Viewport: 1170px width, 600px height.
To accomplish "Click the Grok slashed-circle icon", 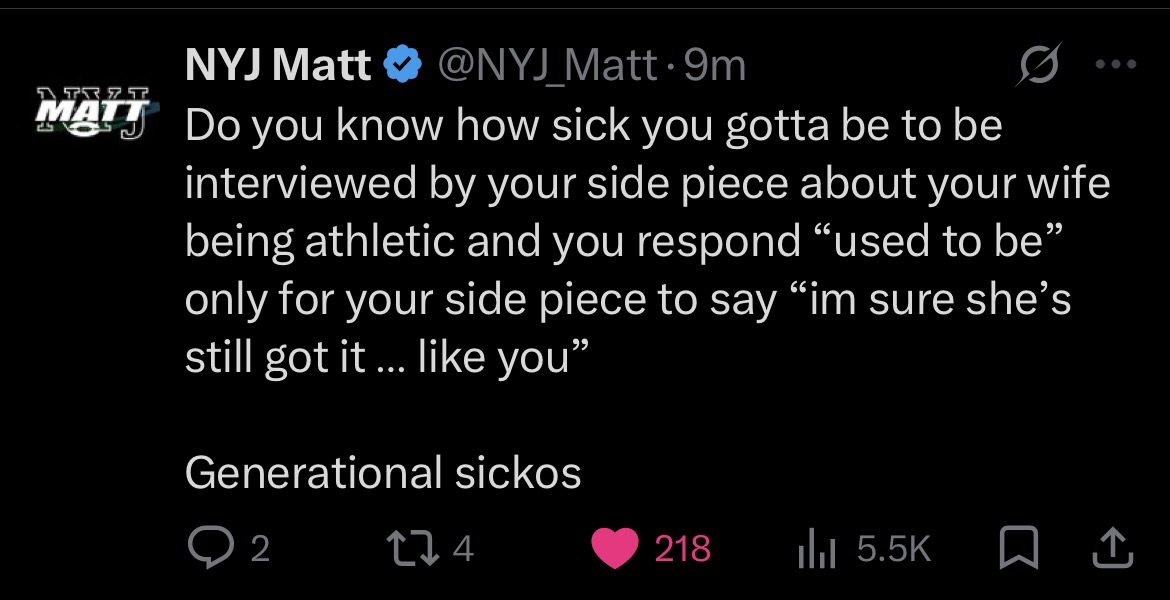I will pos(1035,66).
